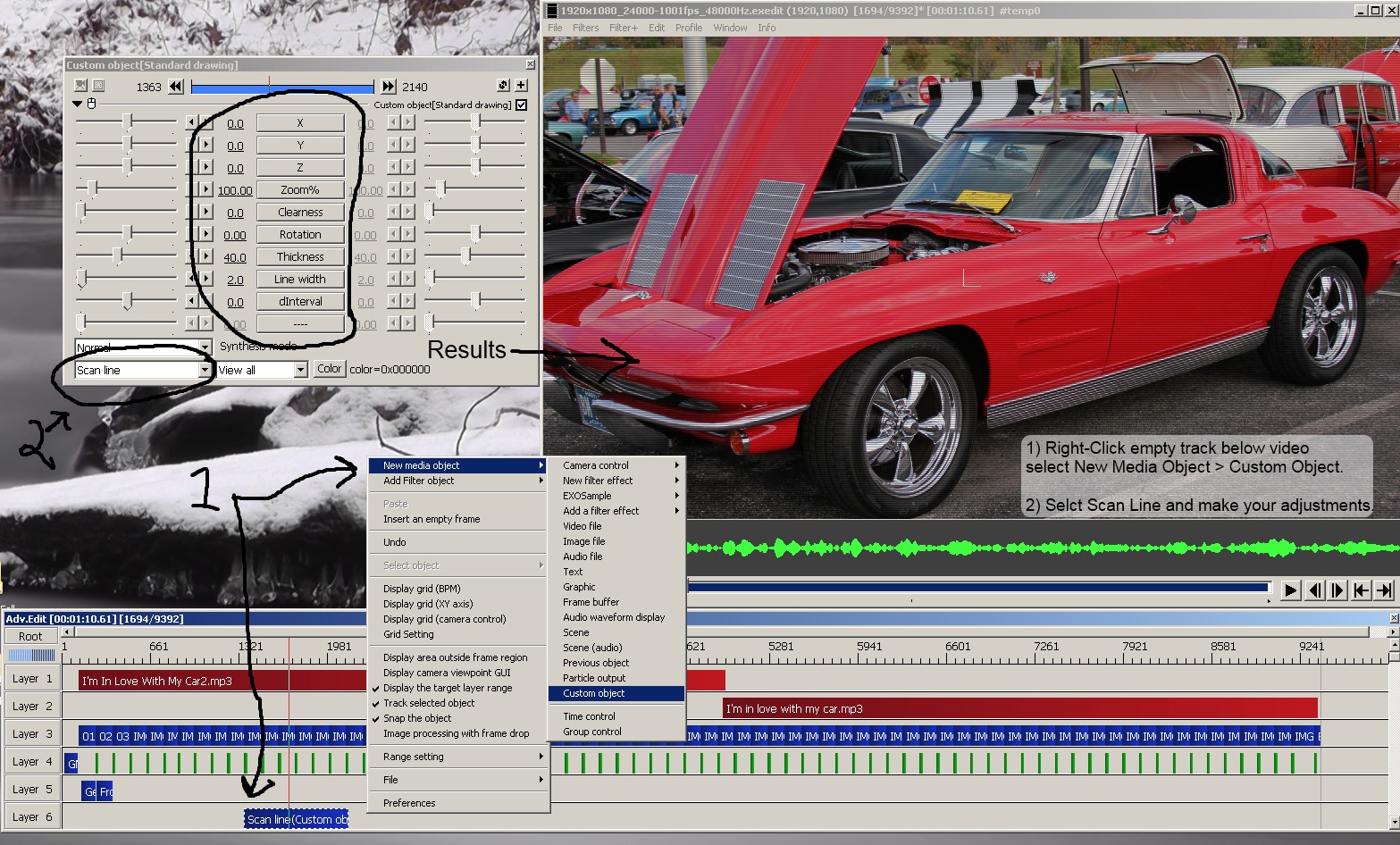Image resolution: width=1400 pixels, height=845 pixels.
Task: Toggle visibility of Layer 6
Action: pos(30,817)
